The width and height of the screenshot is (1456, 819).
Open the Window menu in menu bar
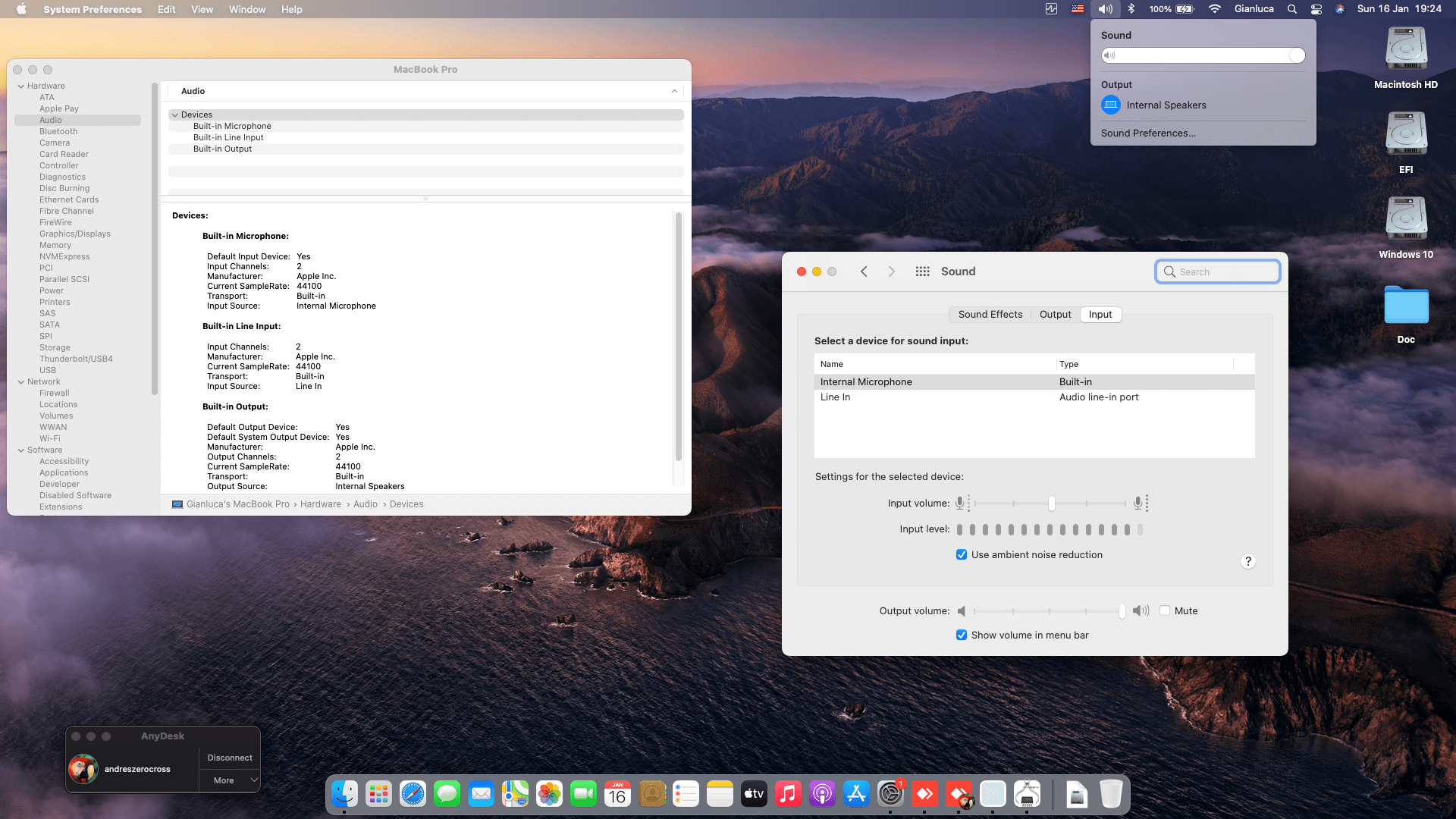point(247,9)
